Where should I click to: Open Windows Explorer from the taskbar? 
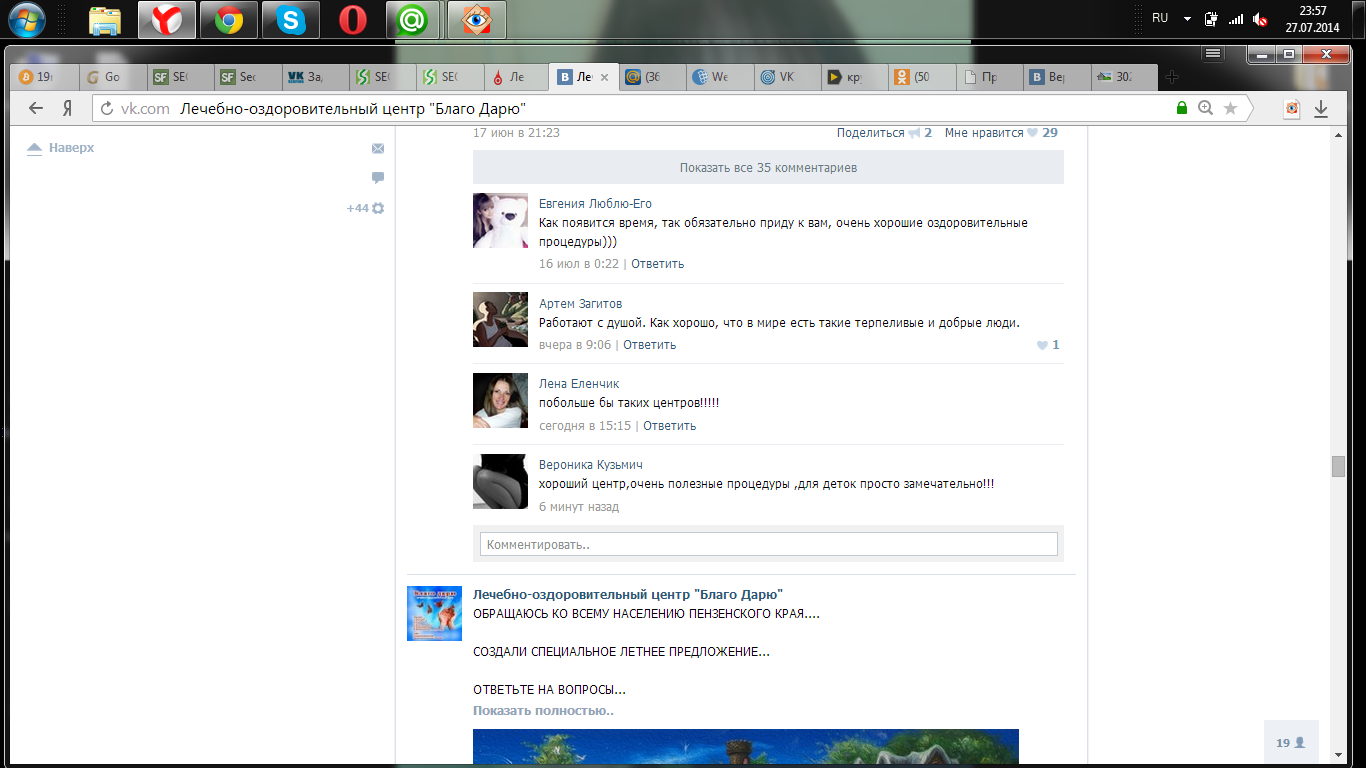(104, 20)
